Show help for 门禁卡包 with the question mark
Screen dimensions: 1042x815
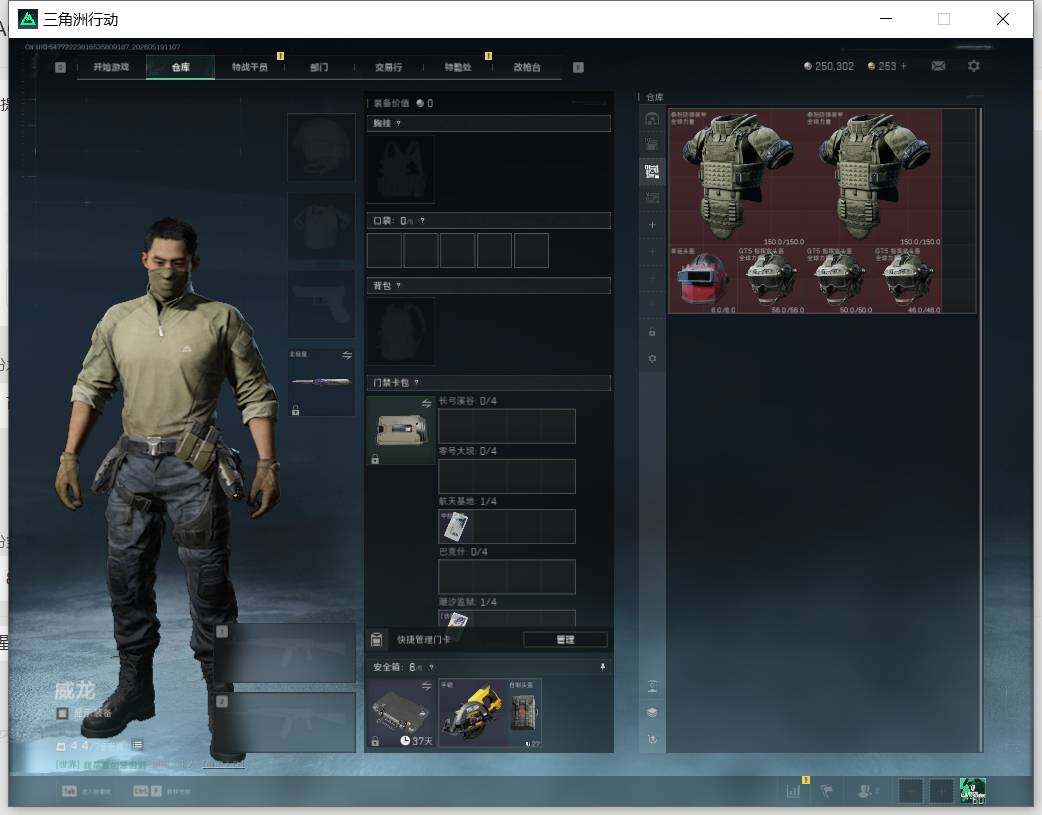[x=417, y=382]
